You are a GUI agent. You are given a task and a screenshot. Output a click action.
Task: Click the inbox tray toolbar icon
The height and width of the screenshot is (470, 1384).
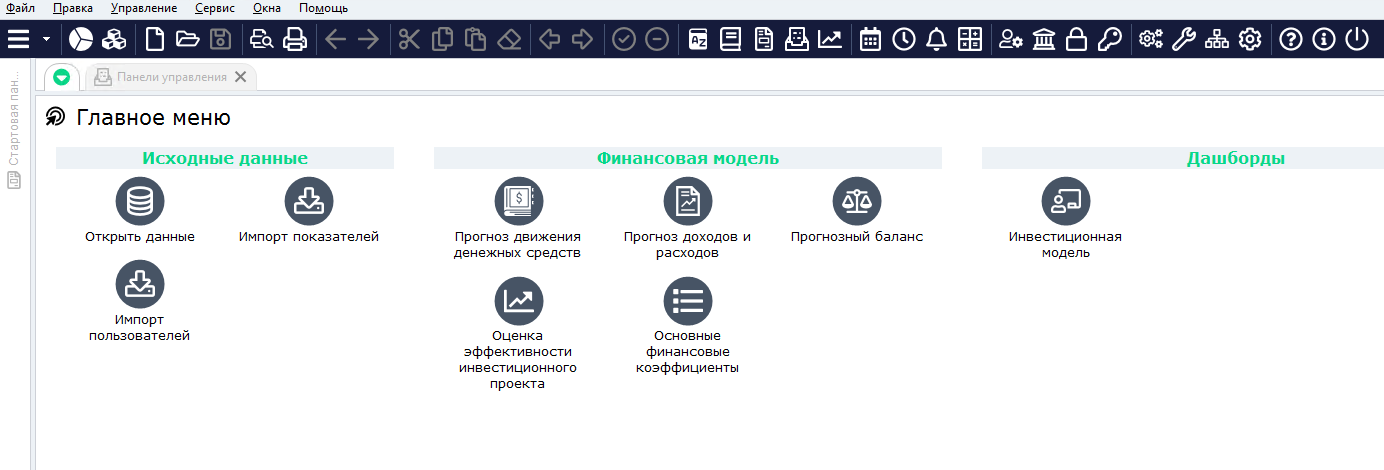[x=796, y=39]
